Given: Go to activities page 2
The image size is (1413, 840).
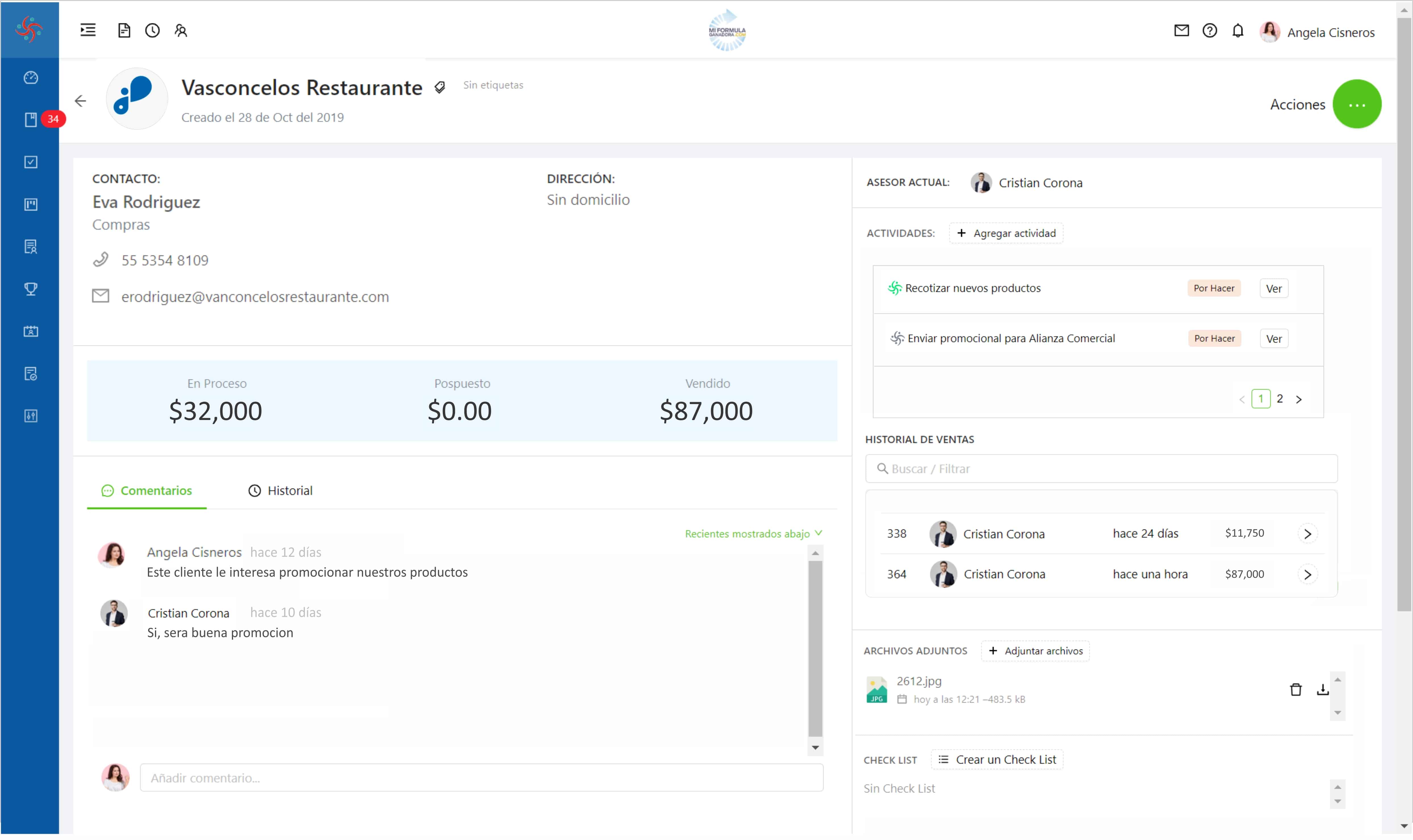Looking at the screenshot, I should point(1279,399).
